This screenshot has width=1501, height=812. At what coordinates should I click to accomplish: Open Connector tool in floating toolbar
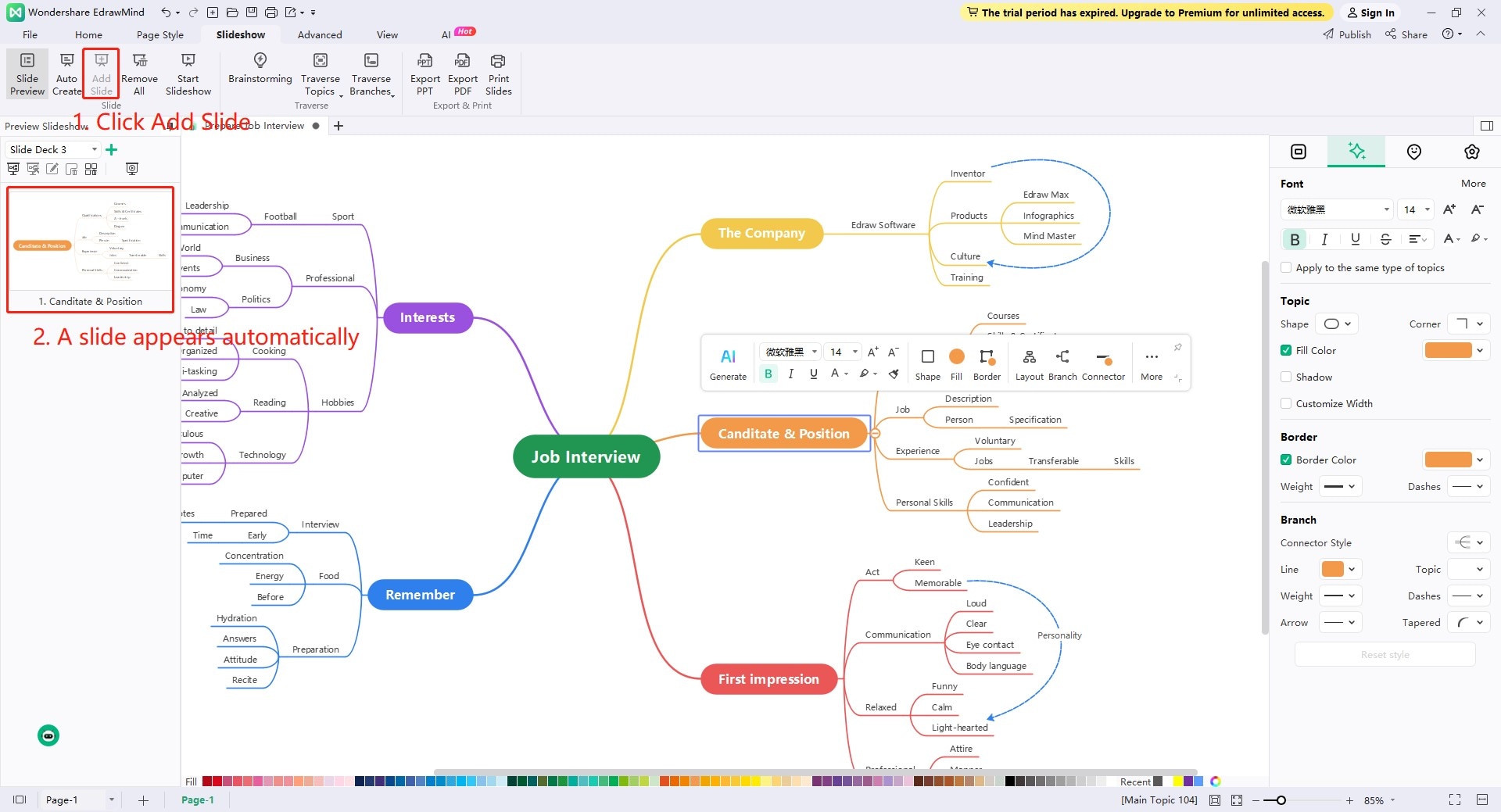[1103, 364]
